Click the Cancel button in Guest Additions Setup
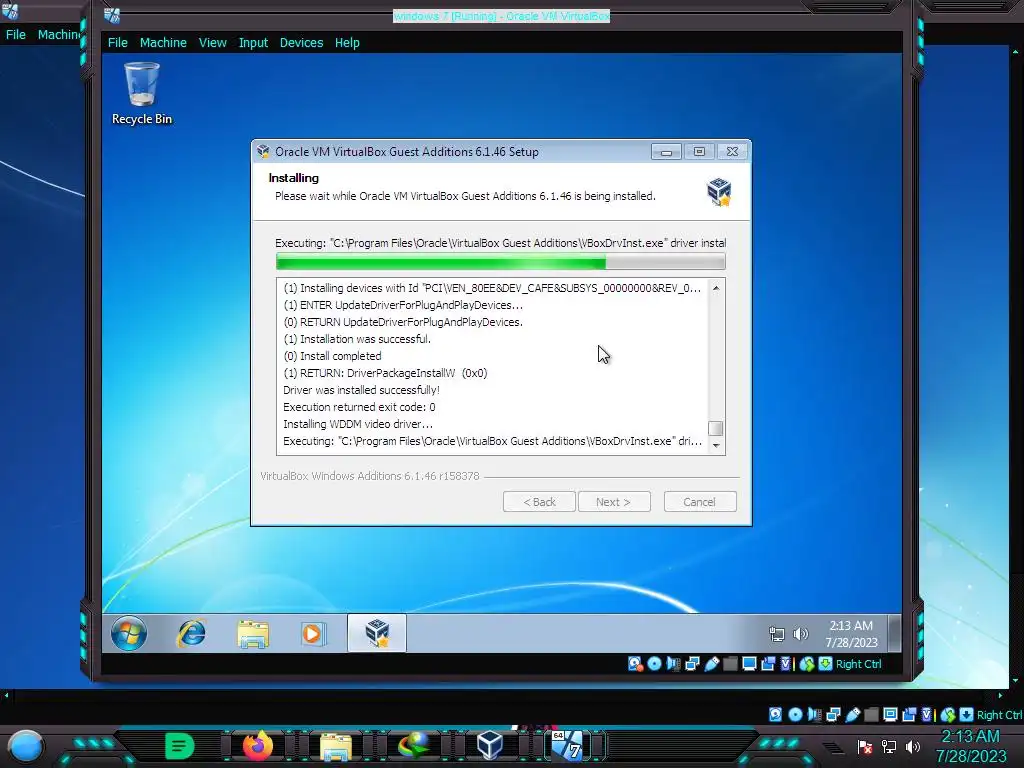This screenshot has height=768, width=1024. click(x=699, y=502)
